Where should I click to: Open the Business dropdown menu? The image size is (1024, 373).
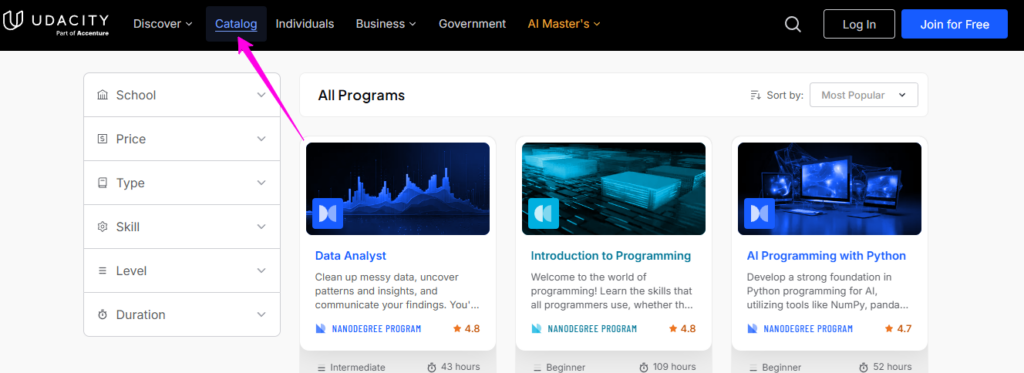coord(385,24)
